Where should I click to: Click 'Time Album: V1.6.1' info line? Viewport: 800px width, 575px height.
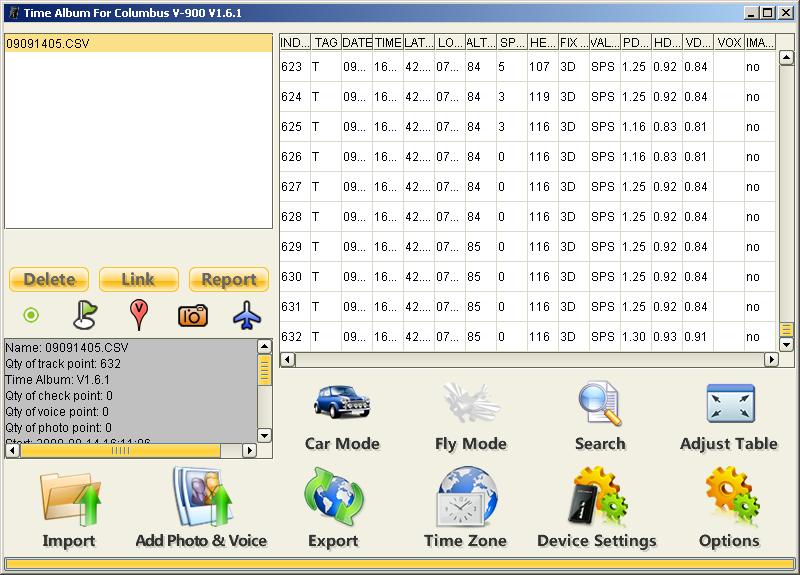(x=57, y=380)
